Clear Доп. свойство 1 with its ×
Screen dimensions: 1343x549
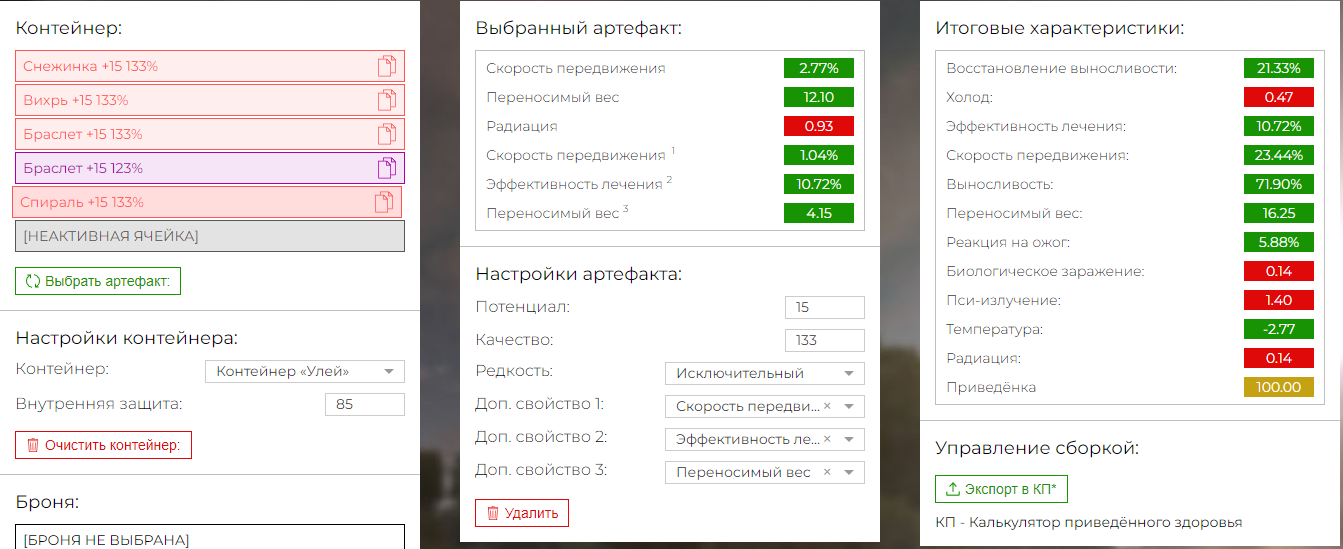click(827, 406)
